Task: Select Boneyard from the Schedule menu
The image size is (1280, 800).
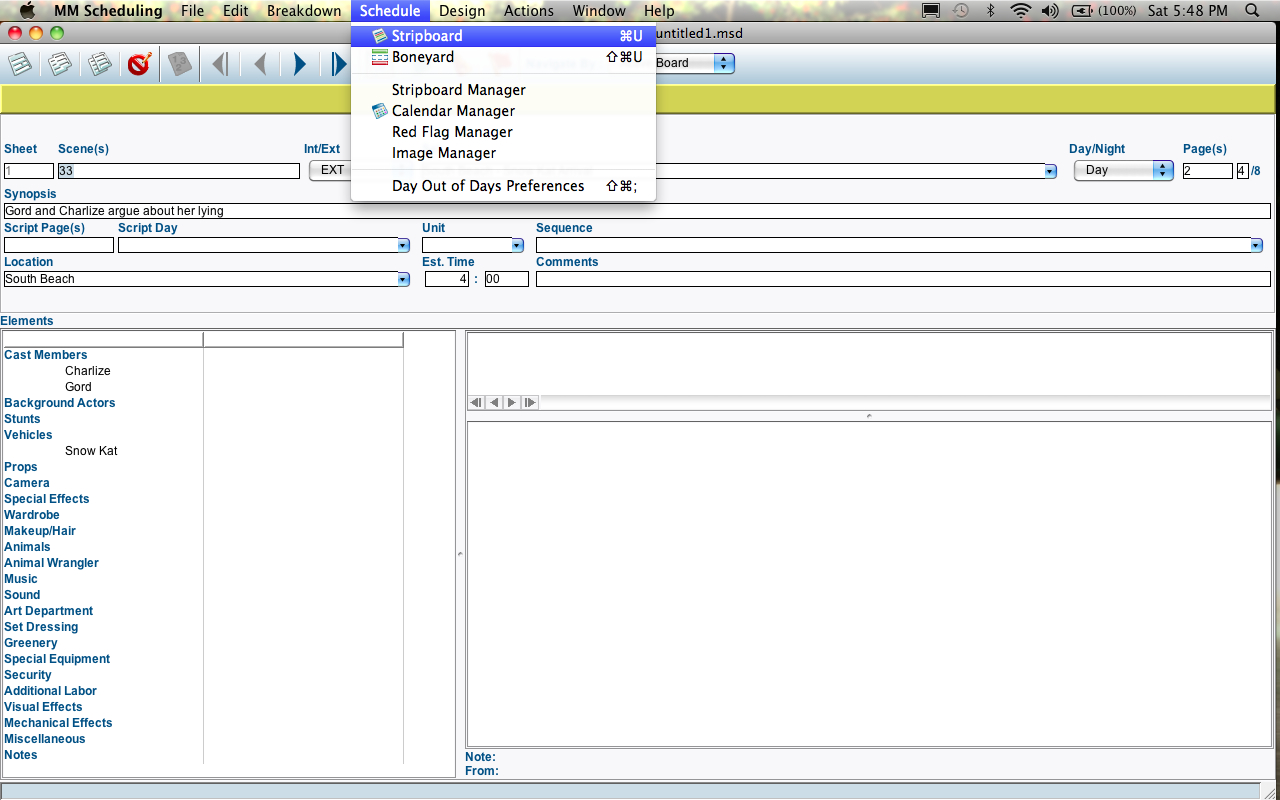Action: pyautogui.click(x=422, y=57)
